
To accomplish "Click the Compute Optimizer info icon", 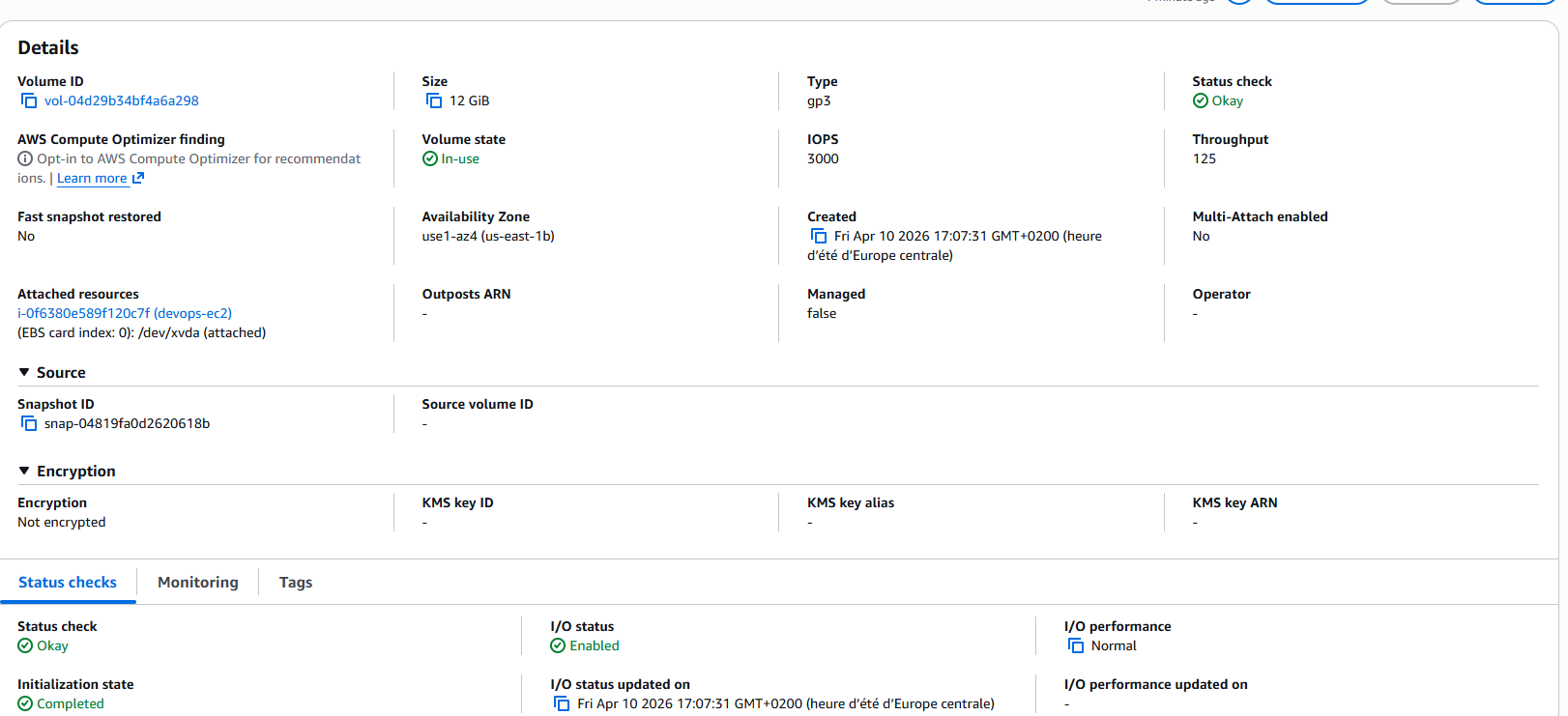I will click(25, 159).
